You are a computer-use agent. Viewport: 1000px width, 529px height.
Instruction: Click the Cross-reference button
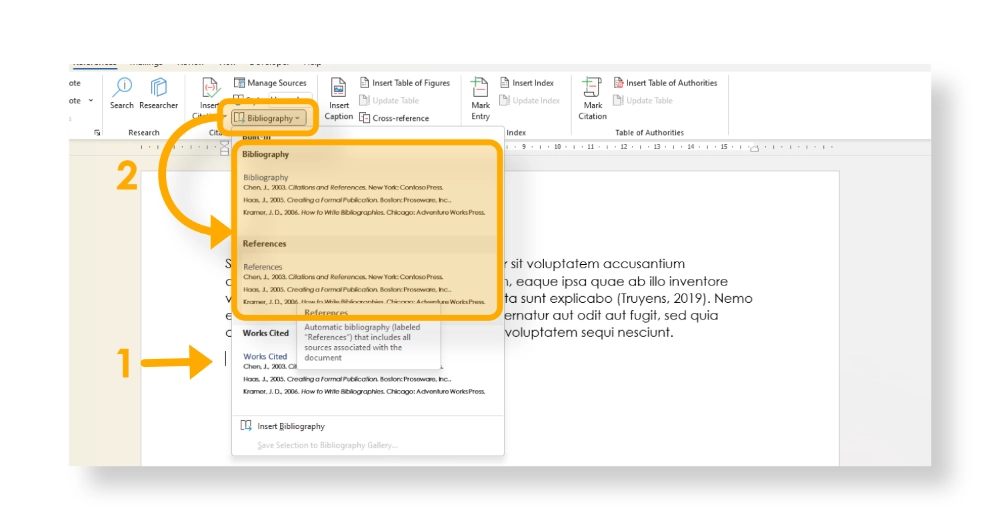pyautogui.click(x=400, y=118)
